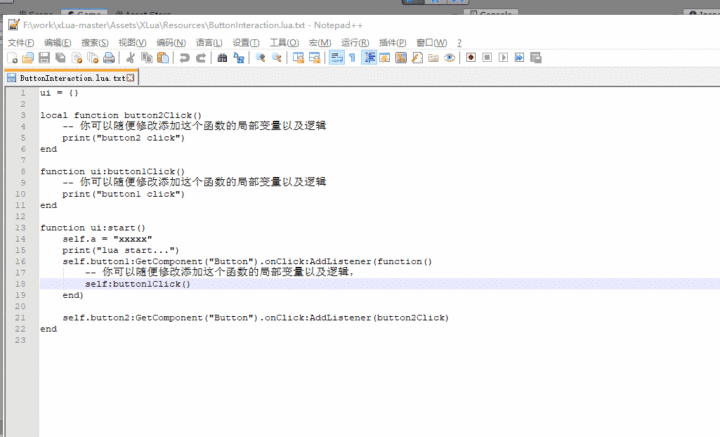Click line number 1 in margin

[23, 93]
